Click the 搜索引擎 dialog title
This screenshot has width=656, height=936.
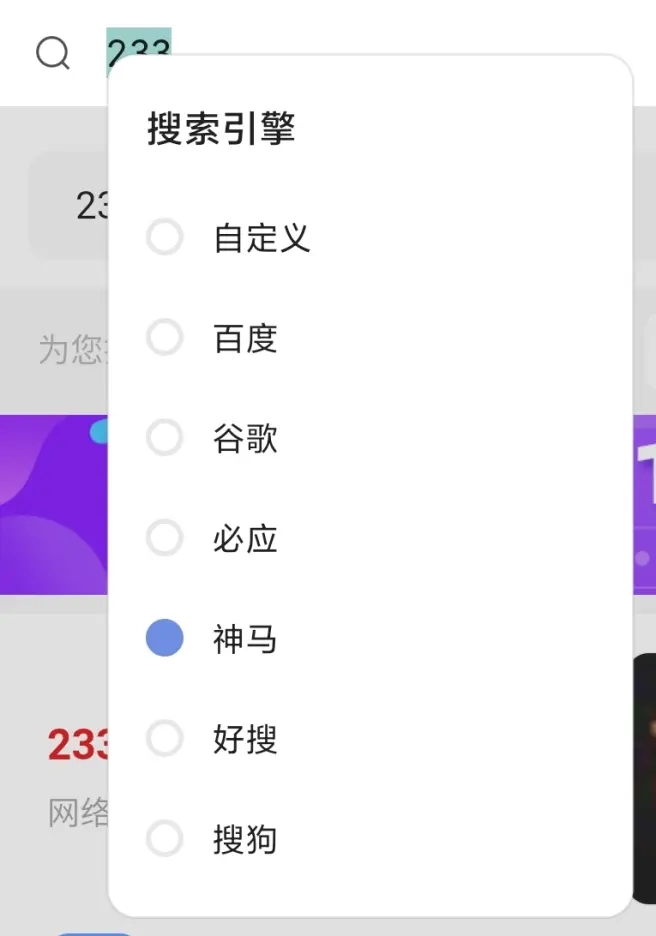221,129
